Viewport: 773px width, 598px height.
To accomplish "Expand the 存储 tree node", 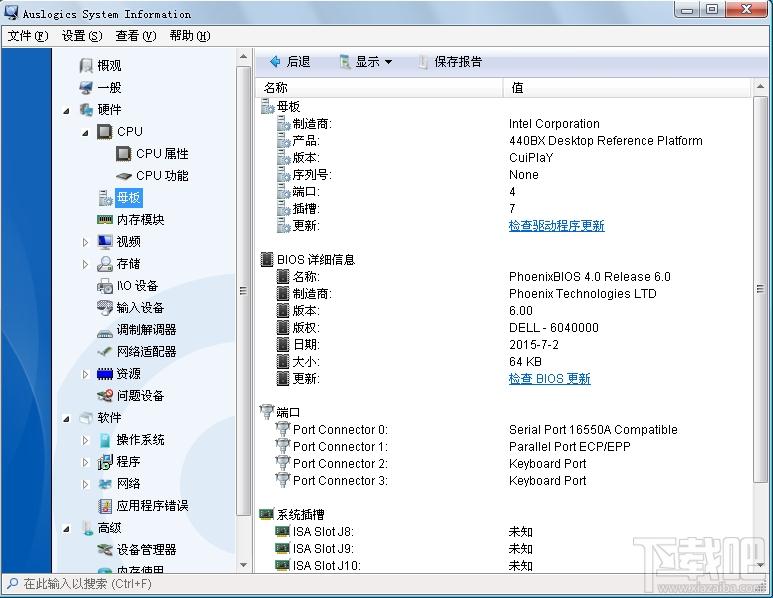I will coord(85,264).
